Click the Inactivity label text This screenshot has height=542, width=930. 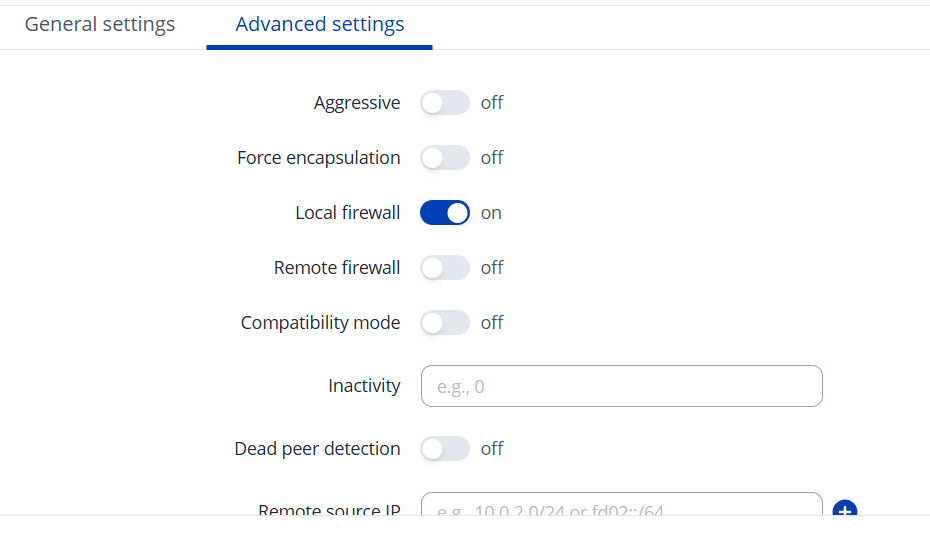pos(364,386)
